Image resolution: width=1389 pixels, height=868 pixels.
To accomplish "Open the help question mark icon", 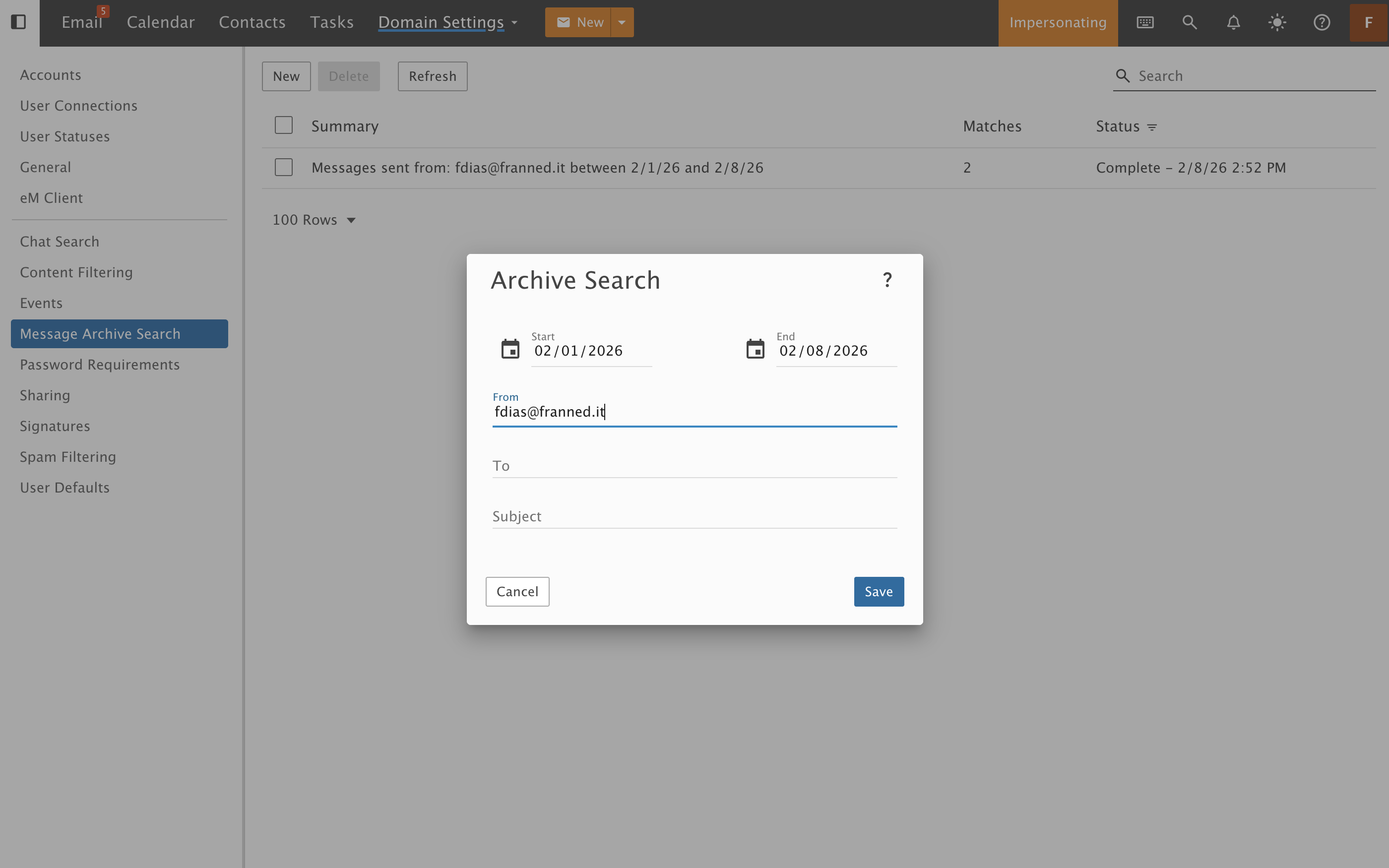I will click(1321, 22).
